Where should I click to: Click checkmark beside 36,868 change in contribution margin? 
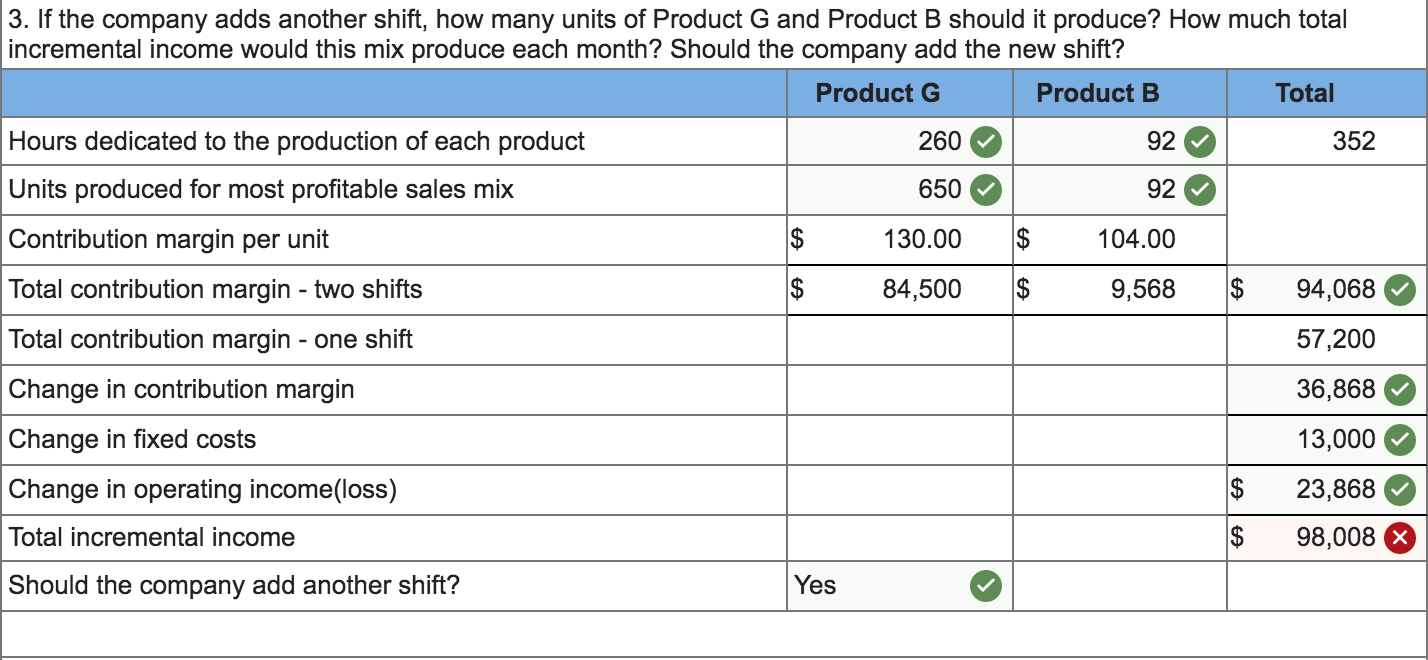click(x=1400, y=389)
